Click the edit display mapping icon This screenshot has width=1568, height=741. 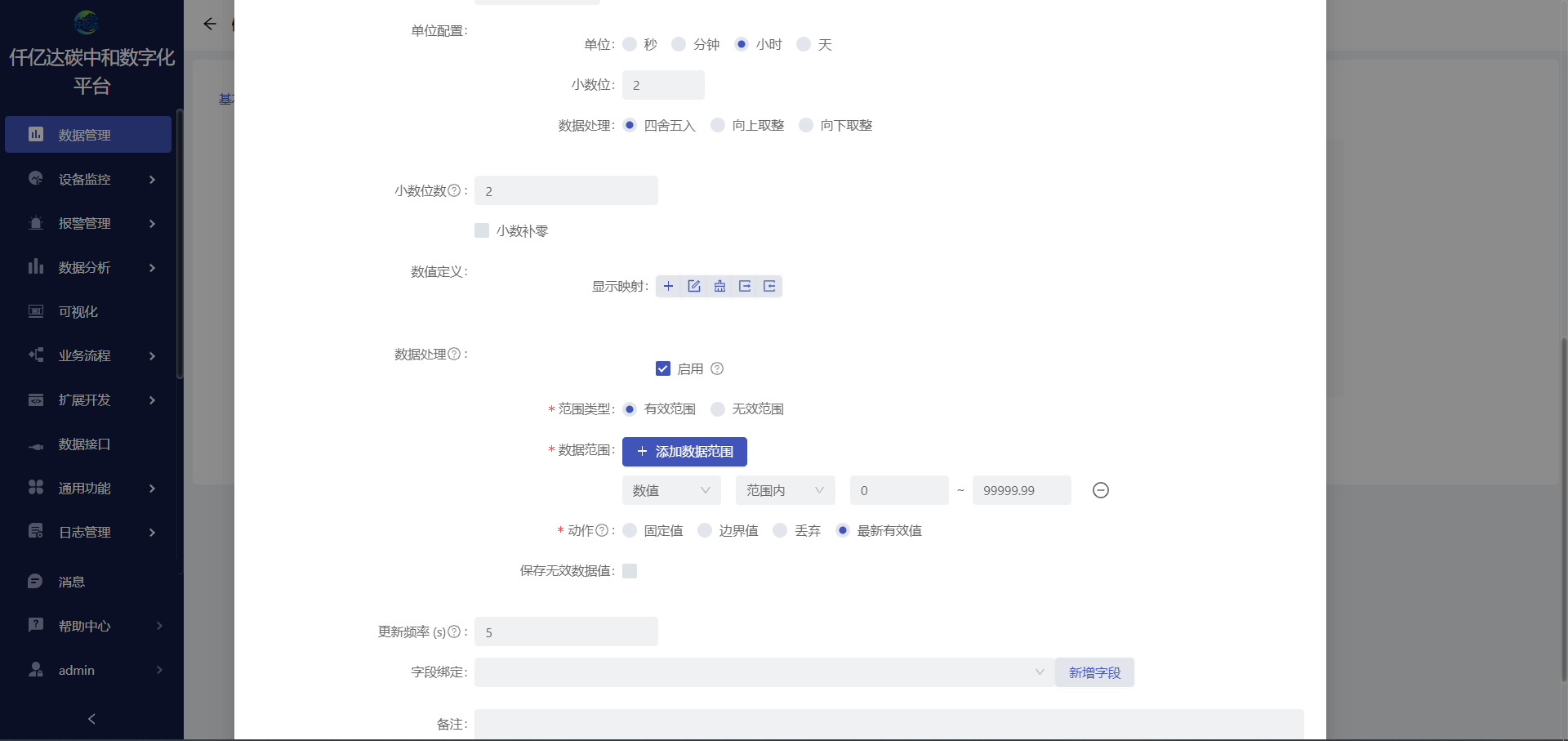coord(694,286)
